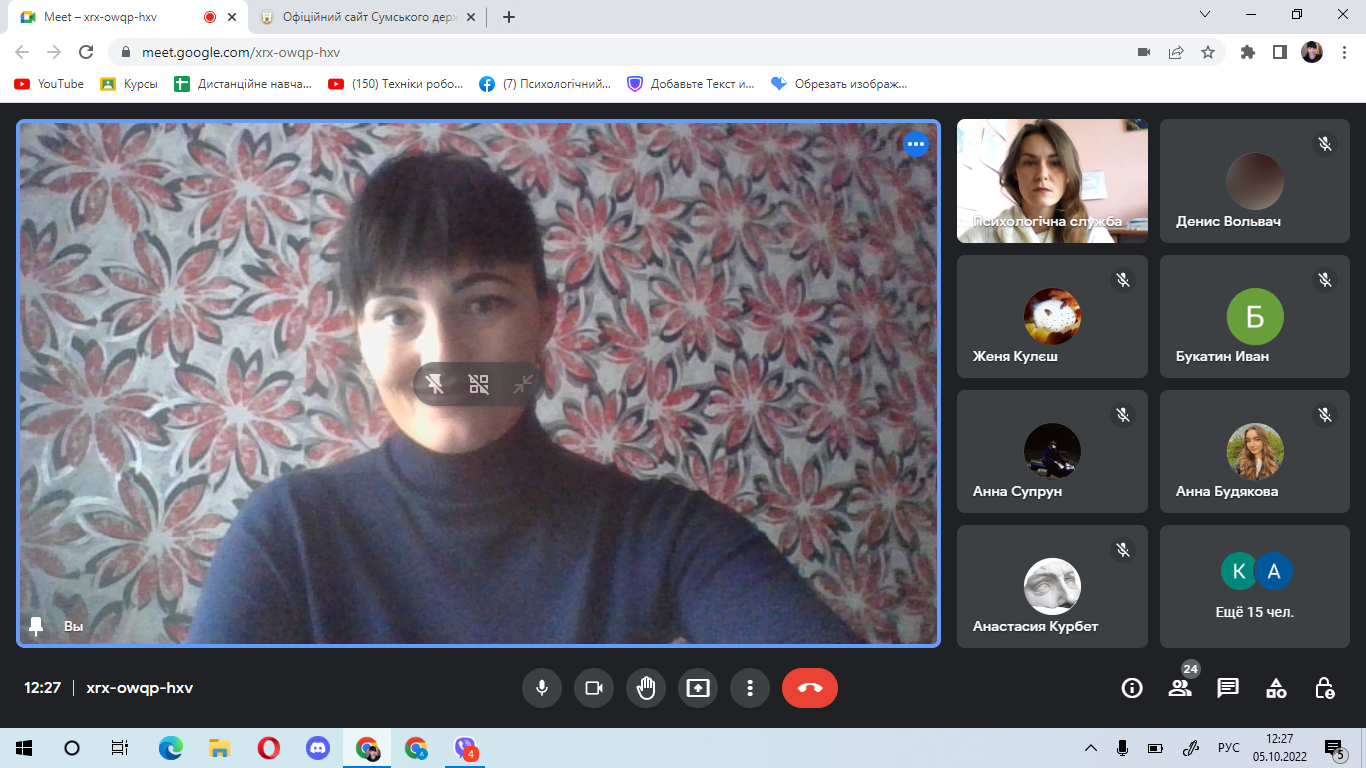Open Windows Start menu
Viewport: 1366px width, 768px height.
[24, 748]
